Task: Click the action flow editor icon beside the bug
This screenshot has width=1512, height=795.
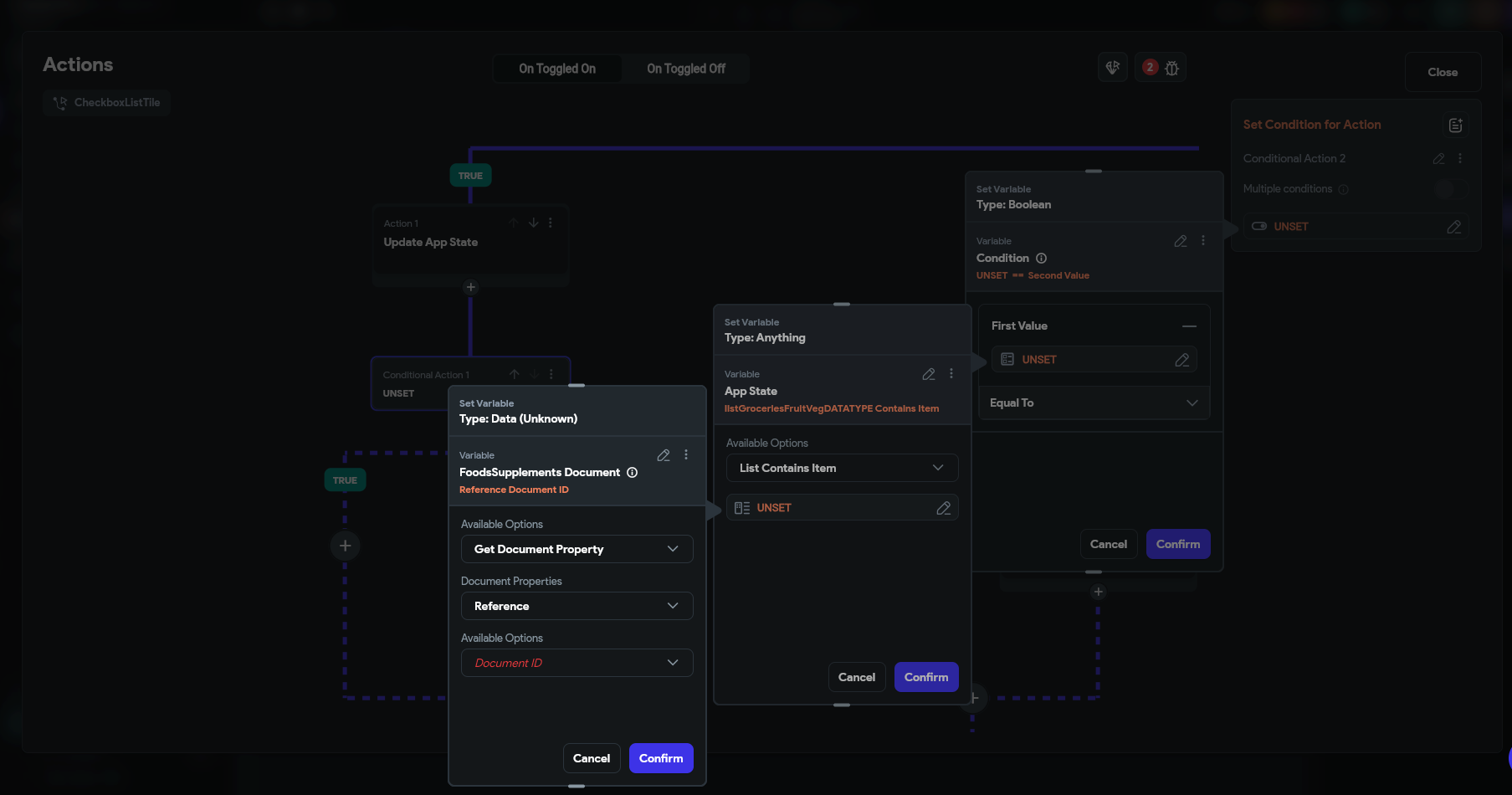Action: coord(1112,67)
